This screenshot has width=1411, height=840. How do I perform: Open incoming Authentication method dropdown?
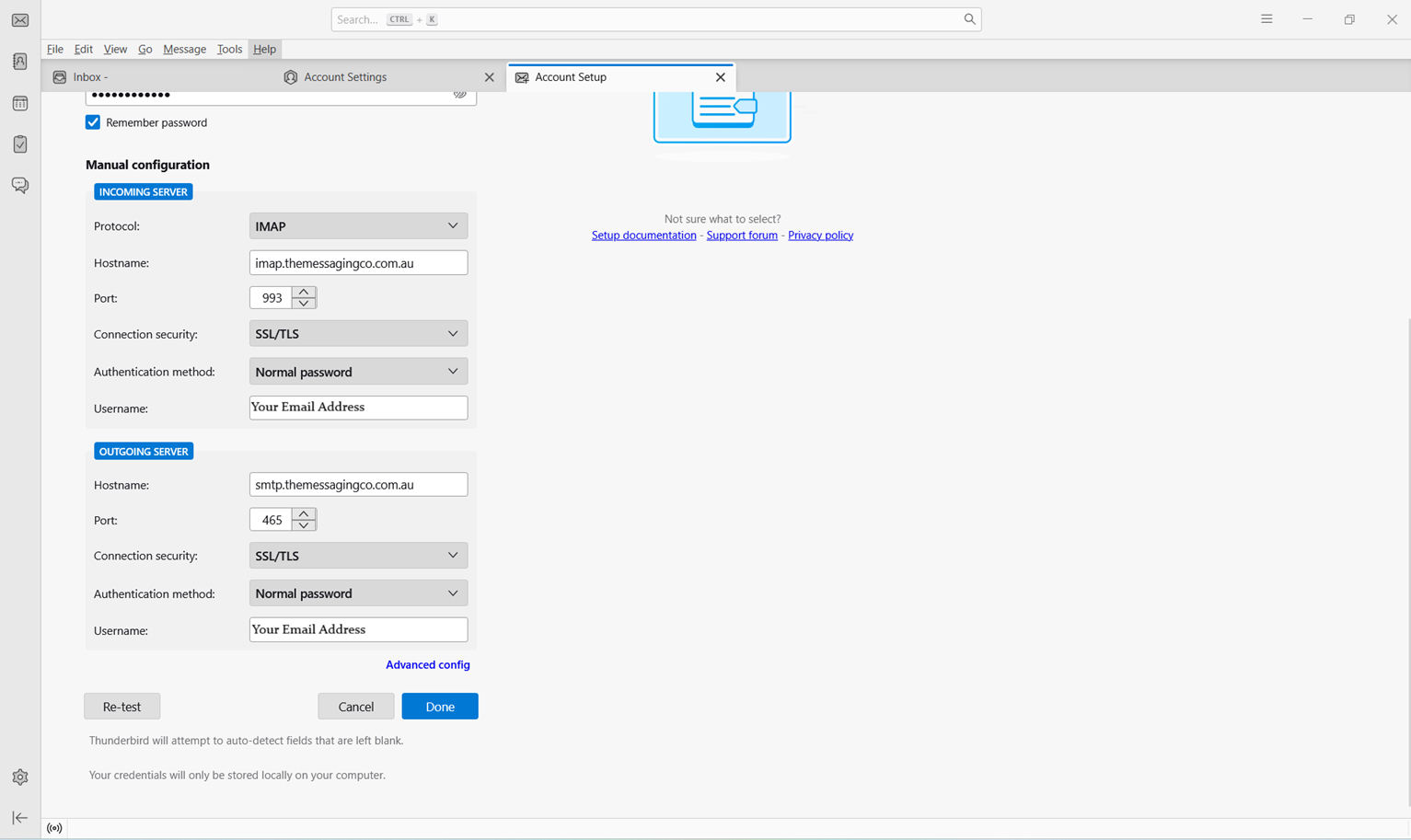[358, 372]
